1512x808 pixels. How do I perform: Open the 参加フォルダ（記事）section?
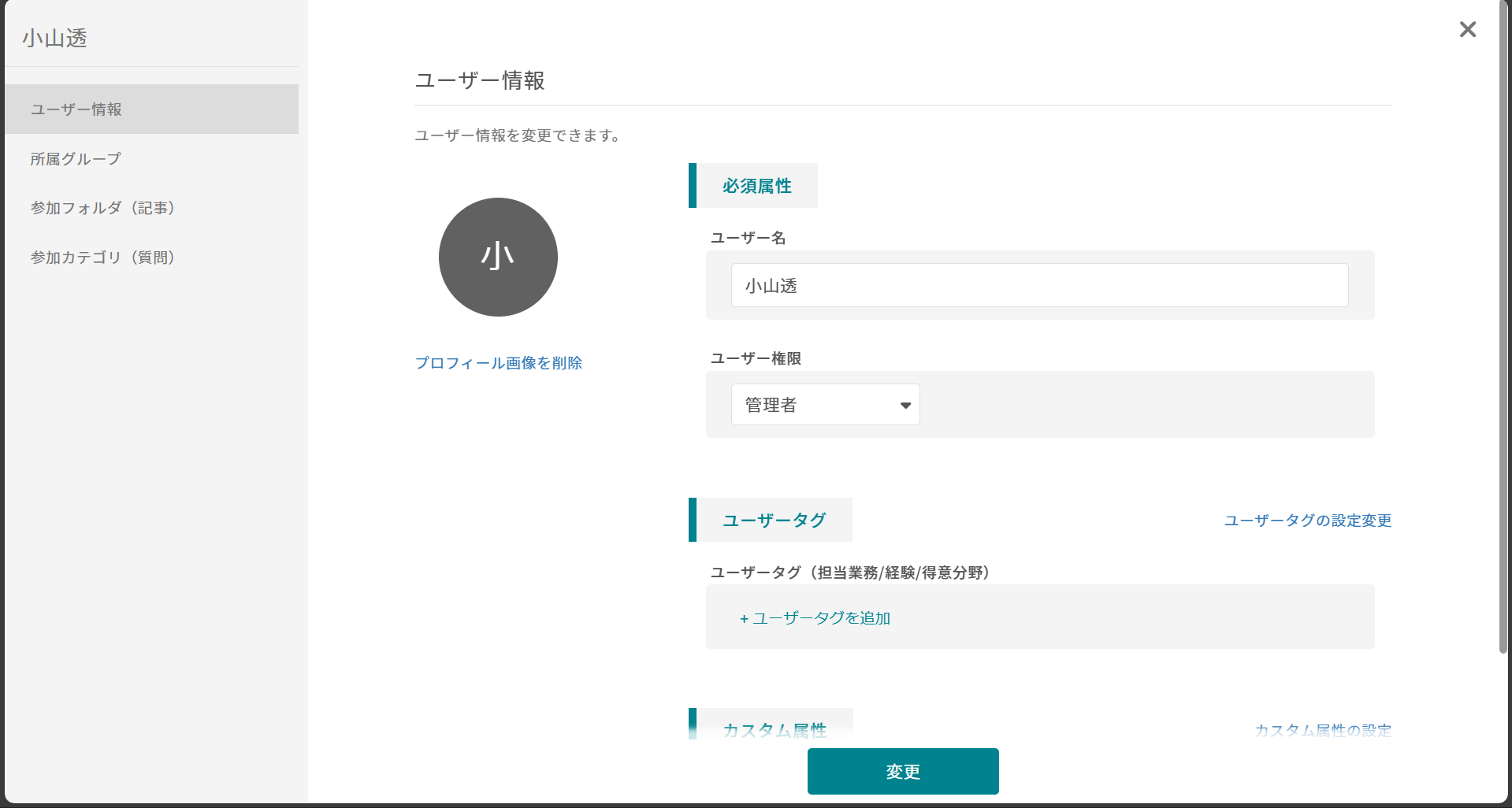[102, 208]
